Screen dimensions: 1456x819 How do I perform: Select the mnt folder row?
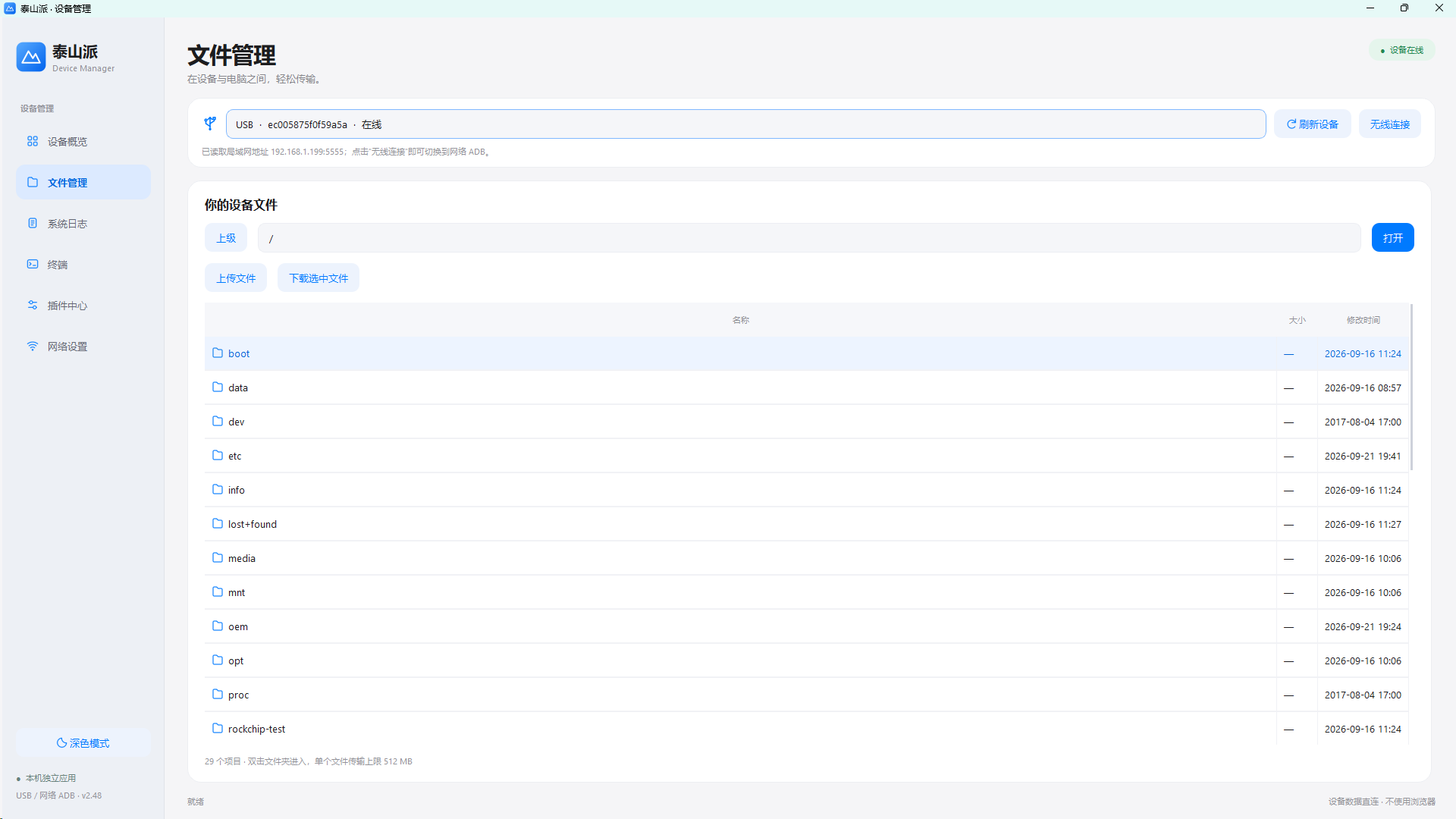tap(806, 592)
